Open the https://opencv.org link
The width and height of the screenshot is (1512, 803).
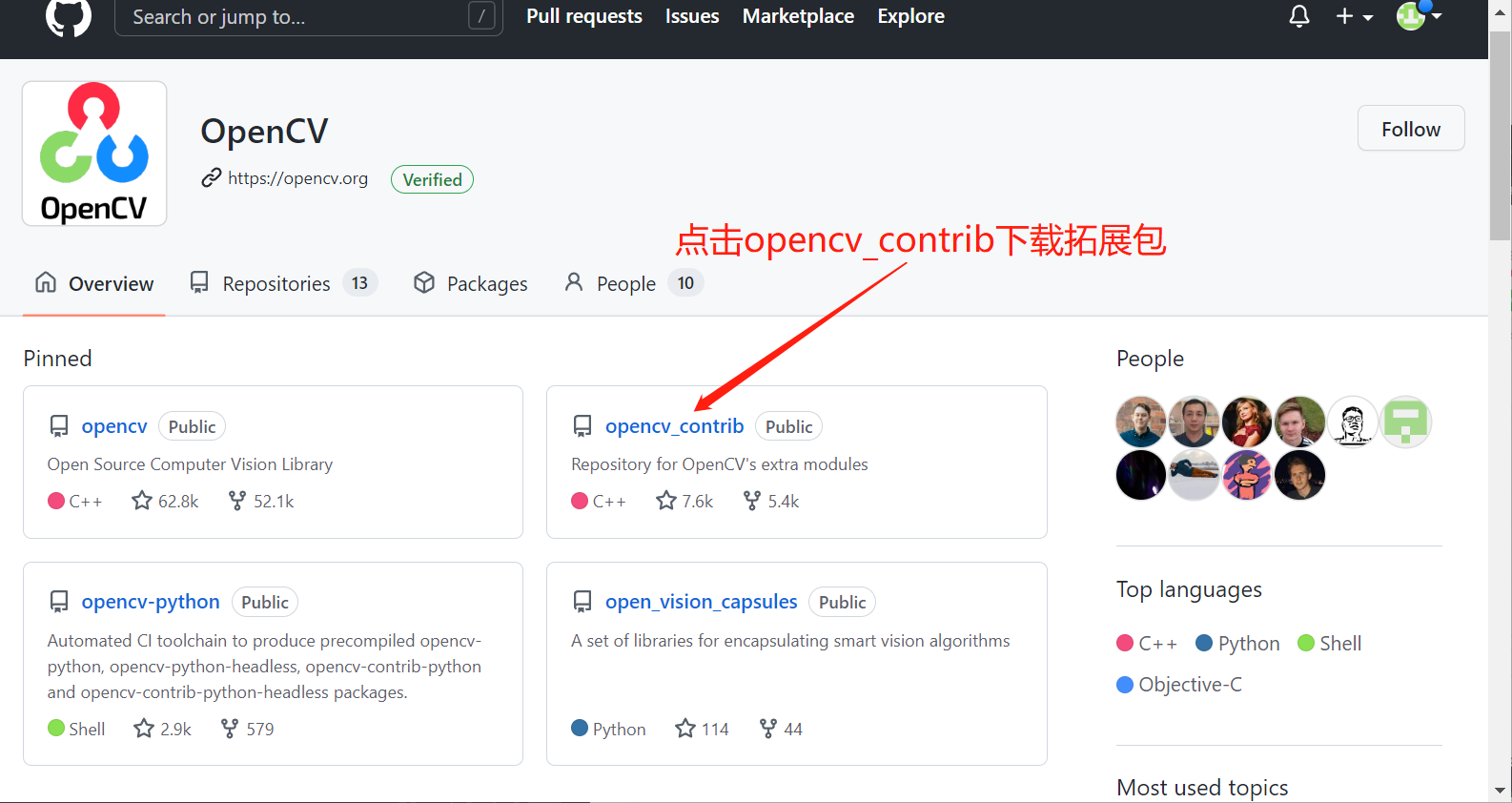(297, 178)
